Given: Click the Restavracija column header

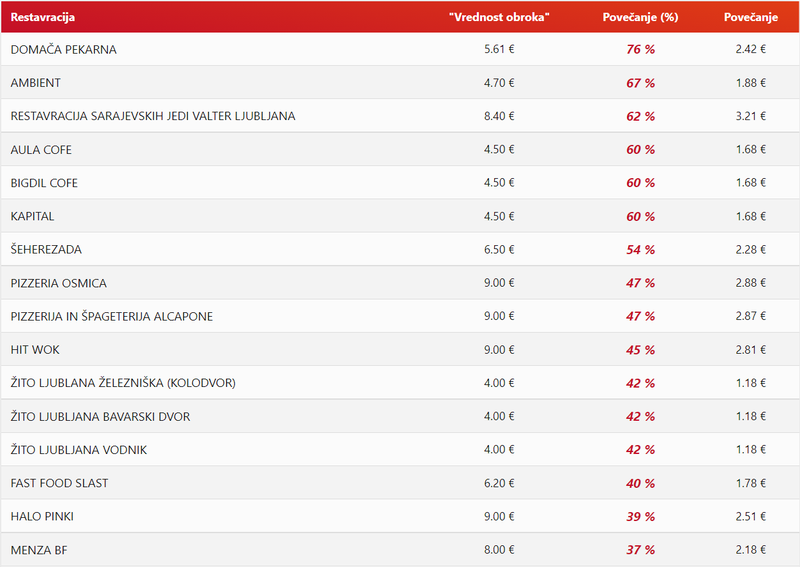Looking at the screenshot, I should coord(43,17).
